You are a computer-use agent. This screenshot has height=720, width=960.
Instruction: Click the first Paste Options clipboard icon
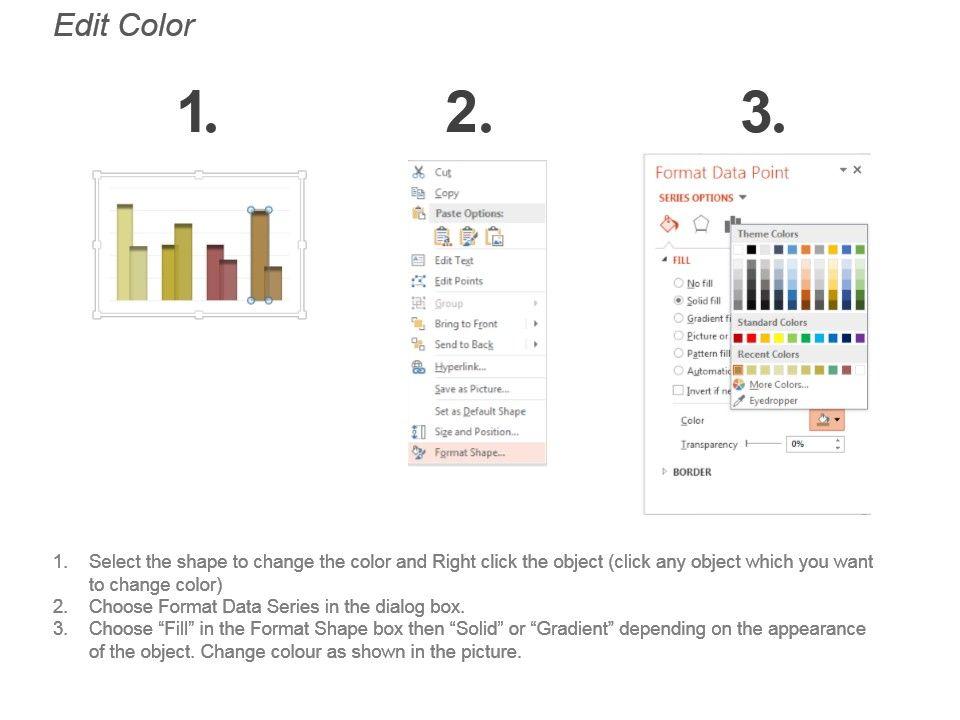(442, 237)
